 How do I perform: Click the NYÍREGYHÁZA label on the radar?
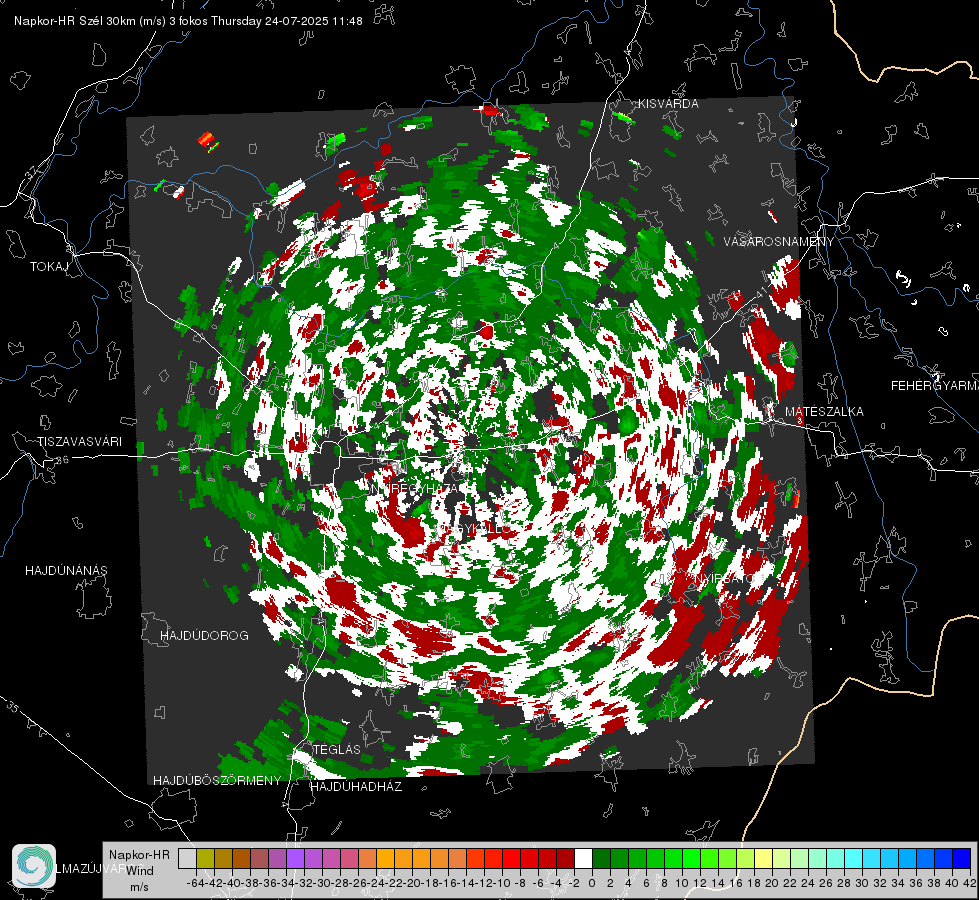pyautogui.click(x=414, y=488)
